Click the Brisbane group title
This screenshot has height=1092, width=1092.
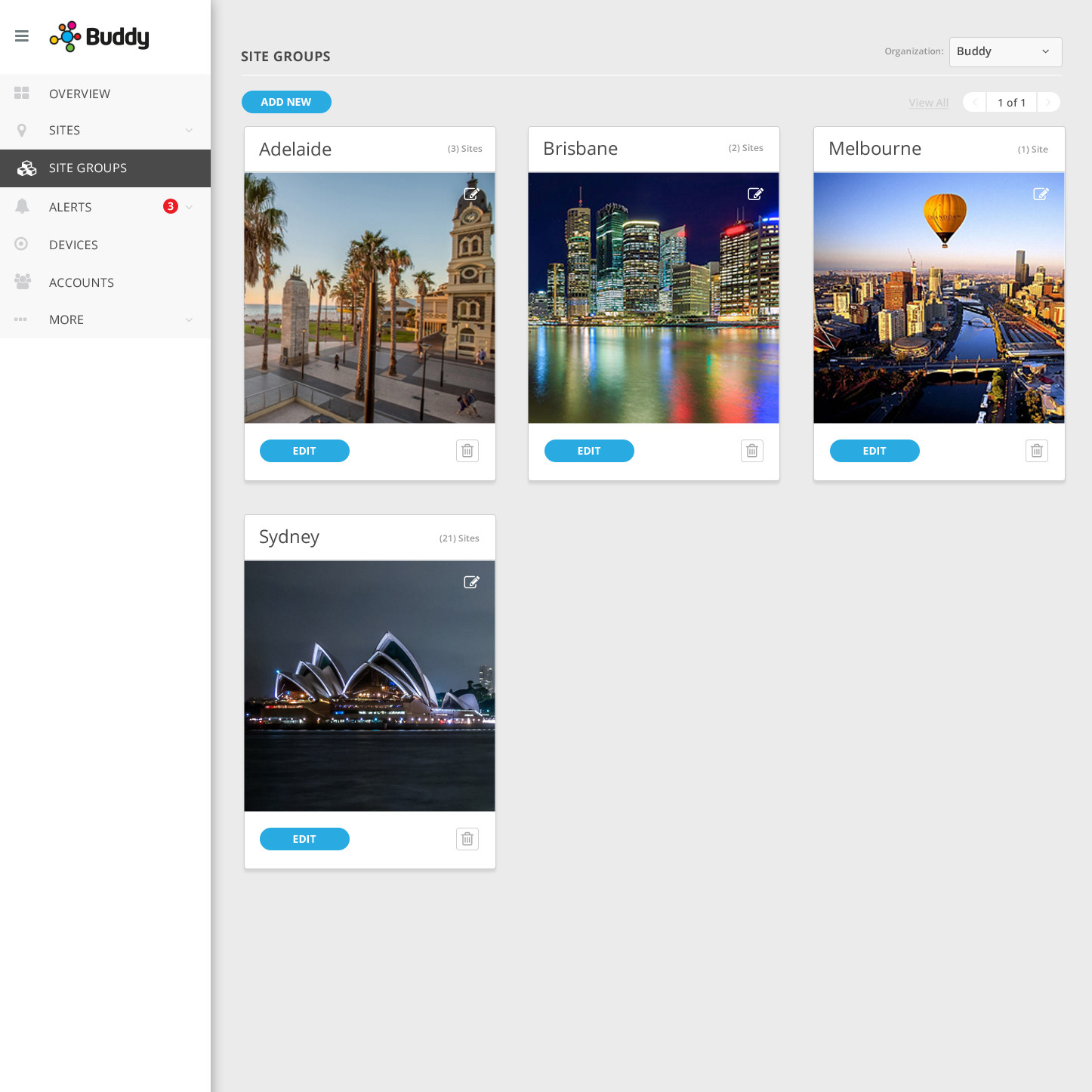[580, 148]
